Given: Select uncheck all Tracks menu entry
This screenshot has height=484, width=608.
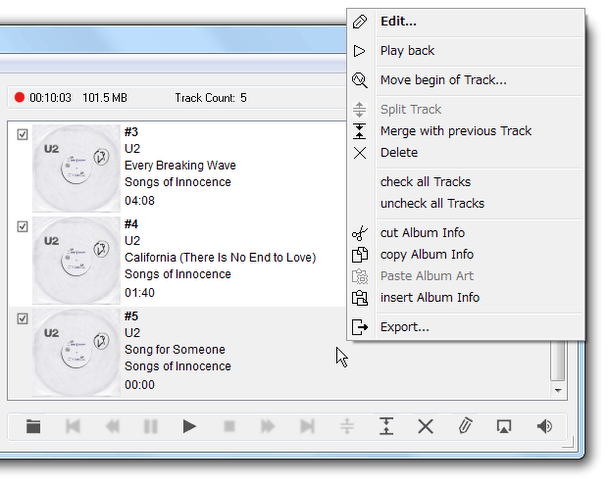Looking at the screenshot, I should [432, 204].
